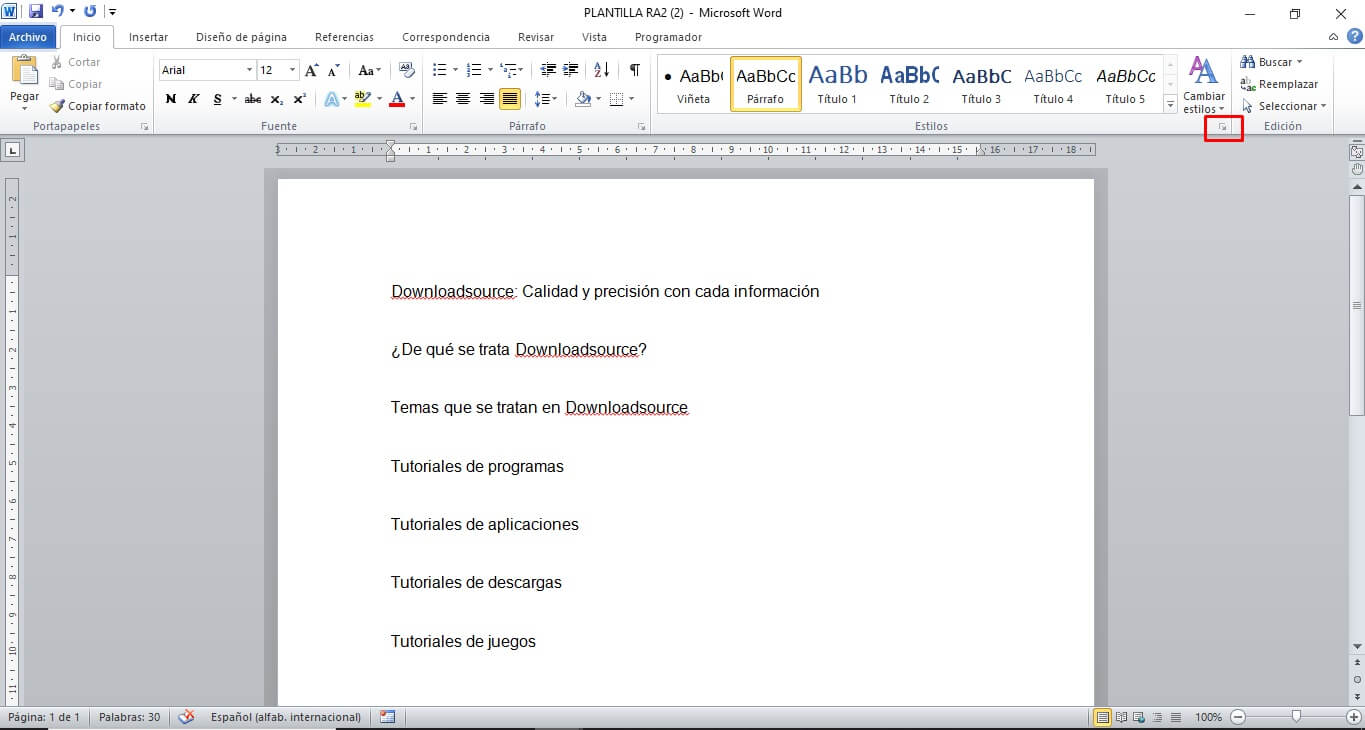Open the Change Case (Aa) dropdown
Screen dimensions: 1365x730
(369, 70)
